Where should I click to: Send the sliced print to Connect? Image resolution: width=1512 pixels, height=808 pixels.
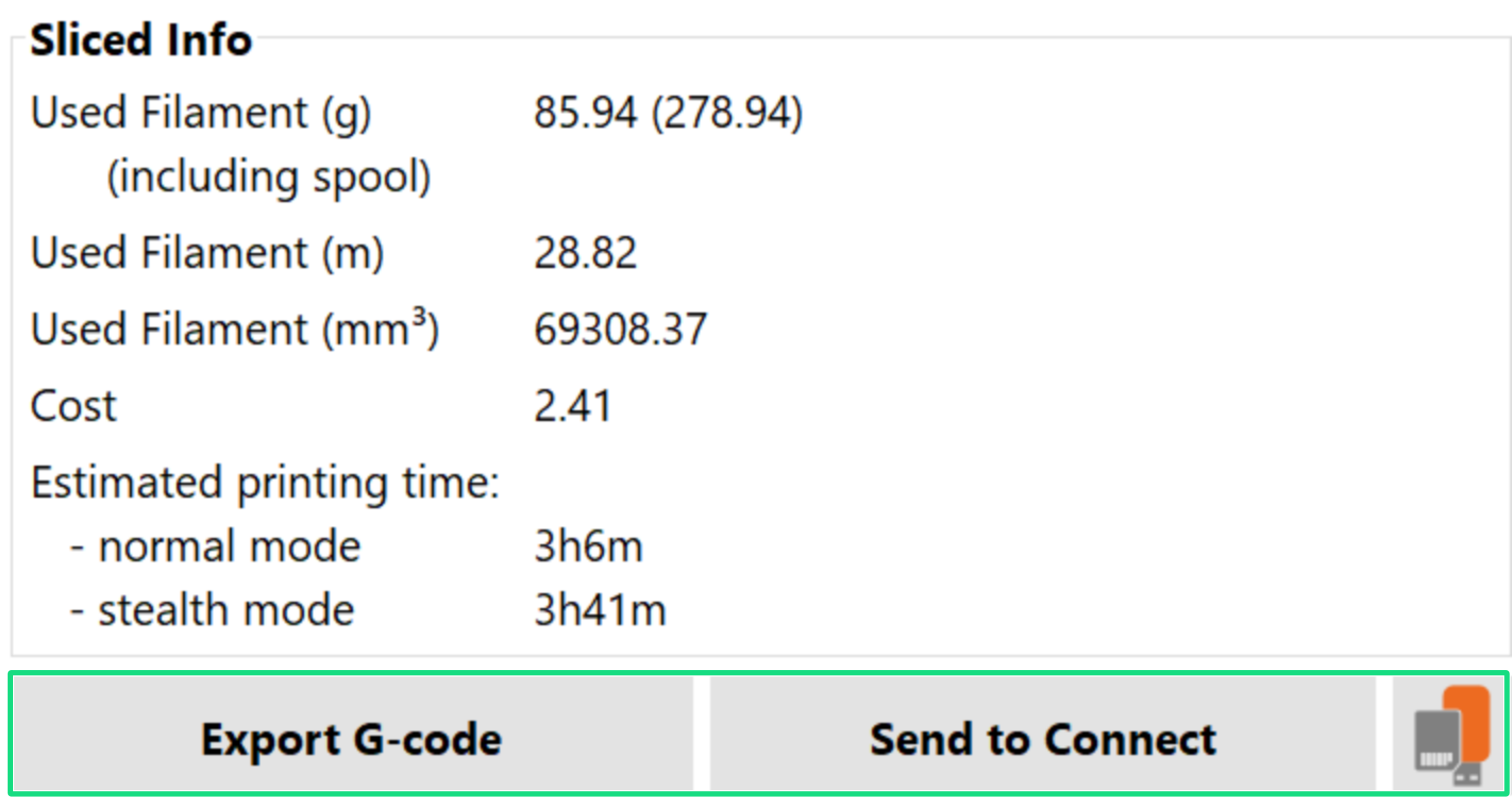(x=1043, y=738)
